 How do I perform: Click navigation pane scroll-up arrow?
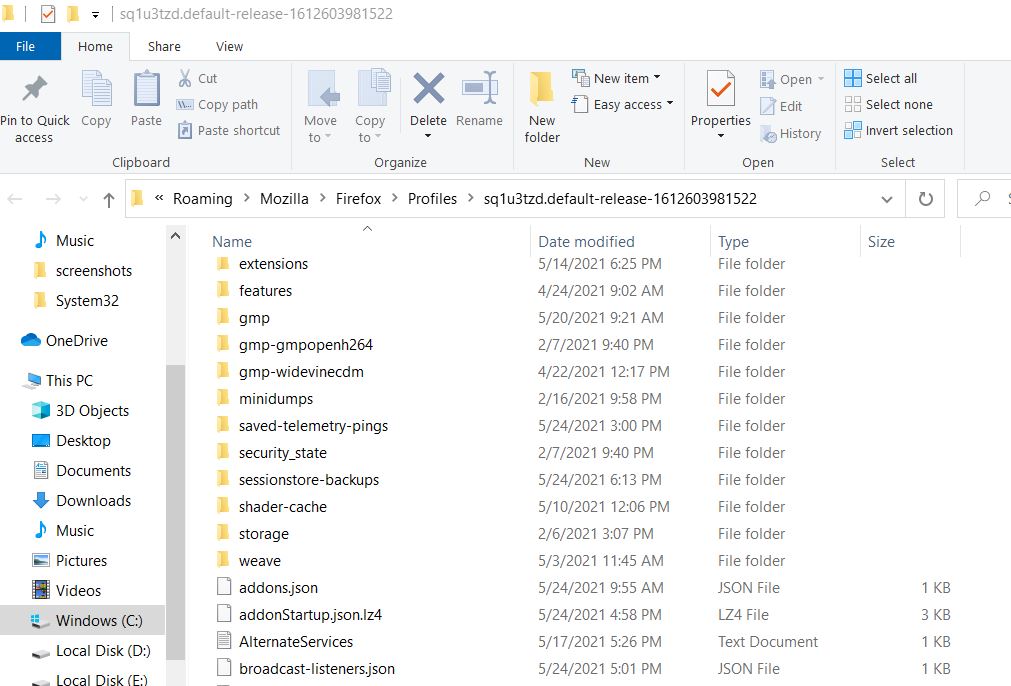175,236
